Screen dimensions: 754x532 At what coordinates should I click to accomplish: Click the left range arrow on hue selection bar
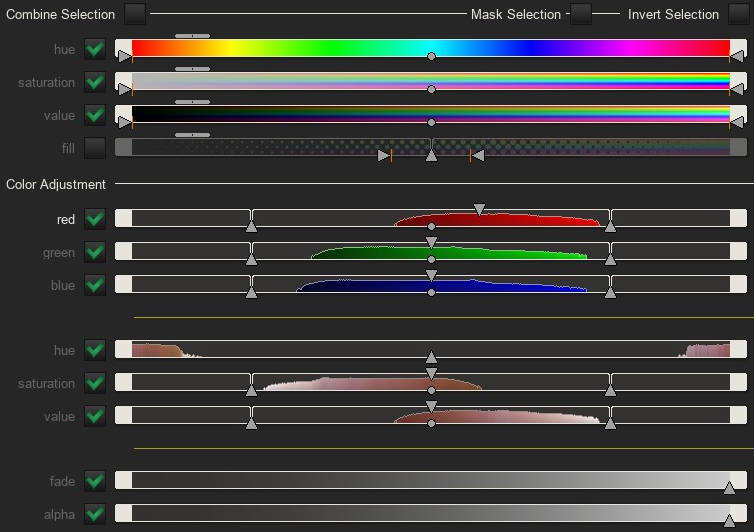(125, 57)
